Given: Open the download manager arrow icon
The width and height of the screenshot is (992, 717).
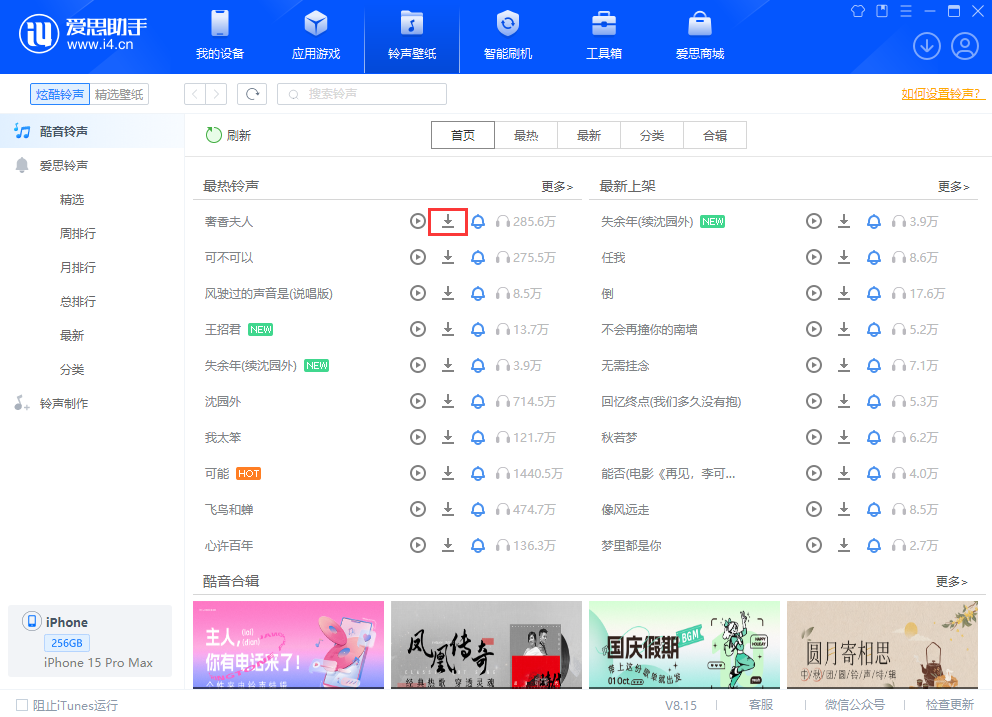Looking at the screenshot, I should point(927,46).
